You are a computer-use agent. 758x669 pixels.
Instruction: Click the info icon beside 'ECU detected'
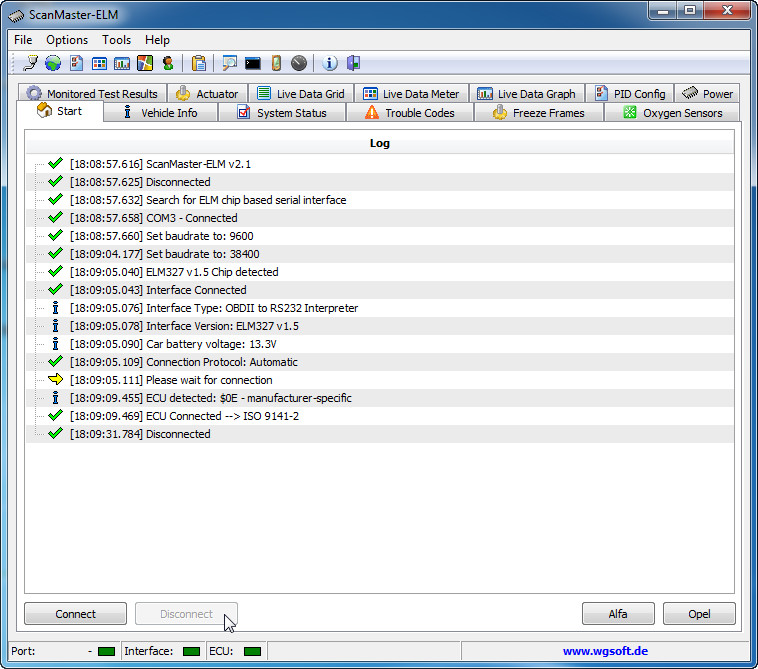(x=56, y=397)
